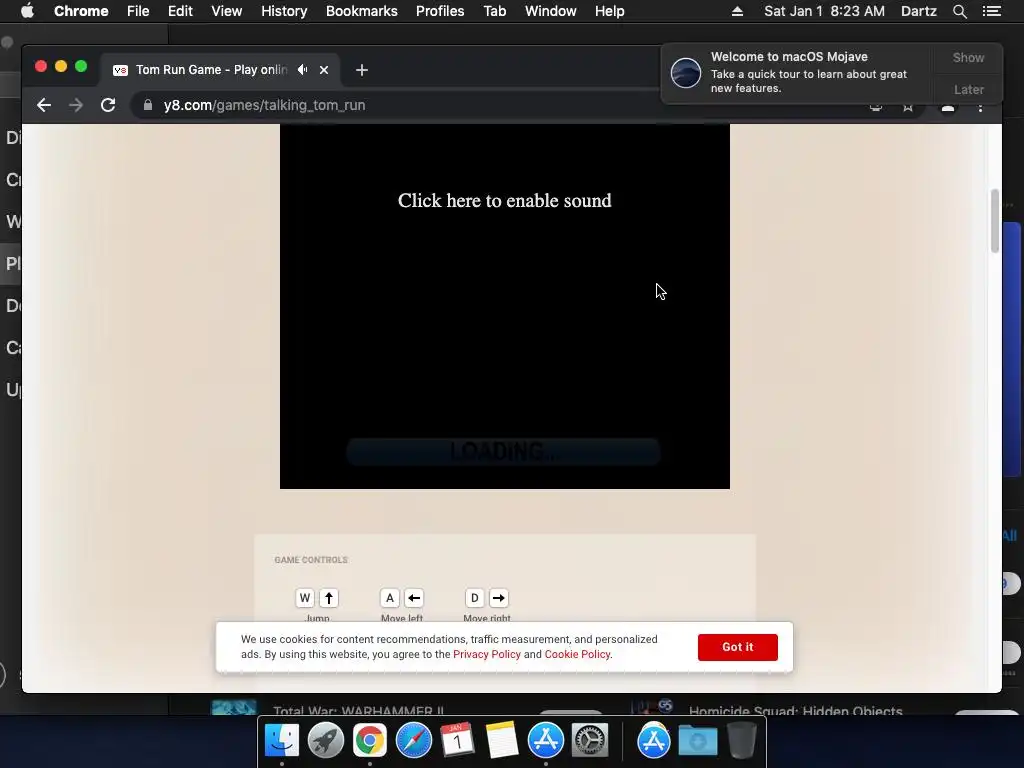Open the Chrome application menu
The height and width of the screenshot is (768, 1024).
pyautogui.click(x=81, y=11)
